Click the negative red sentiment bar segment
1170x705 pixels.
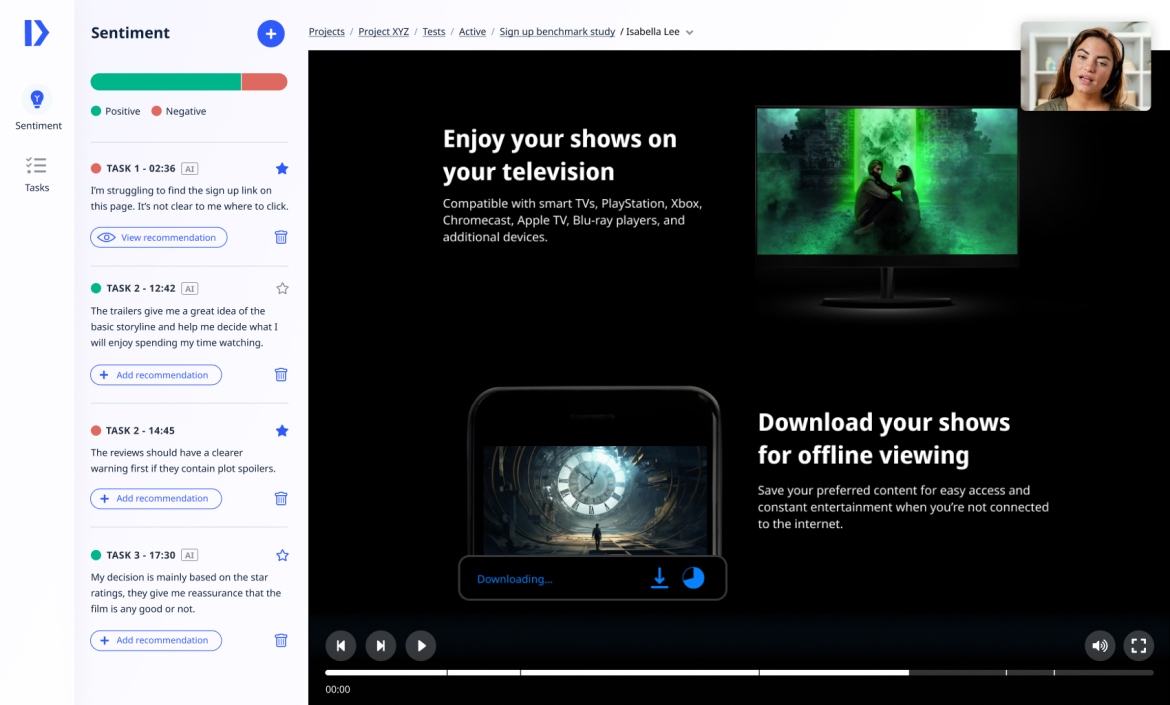(x=265, y=81)
